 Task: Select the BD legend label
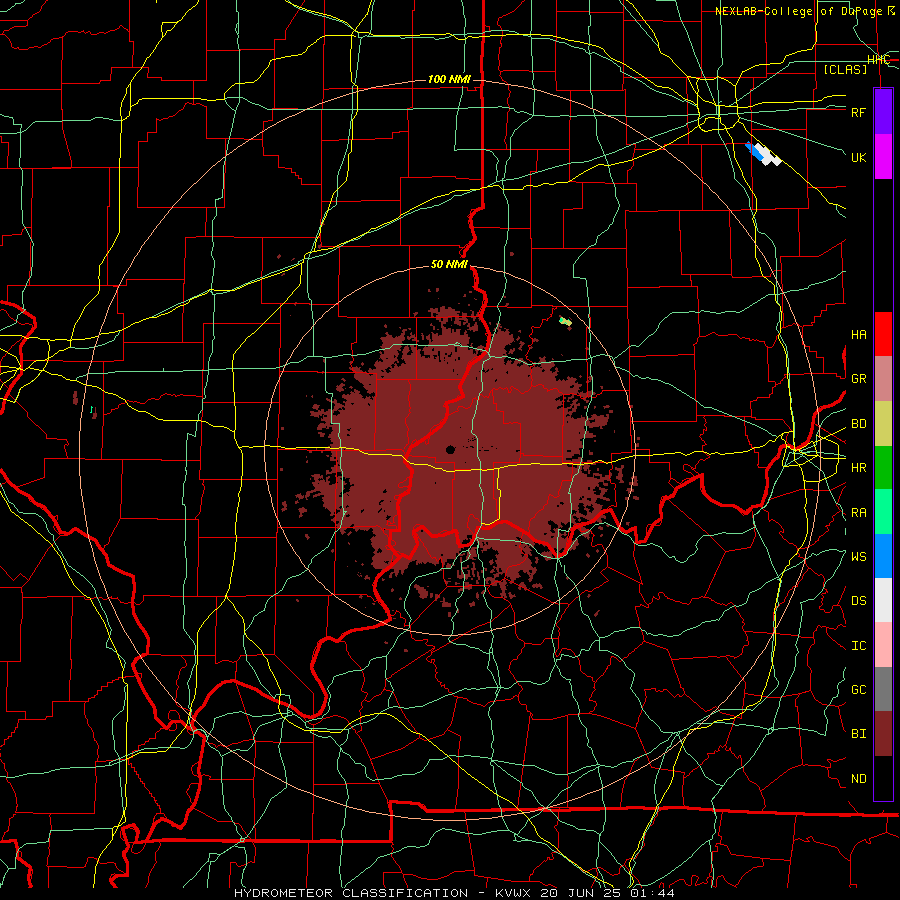[x=858, y=424]
